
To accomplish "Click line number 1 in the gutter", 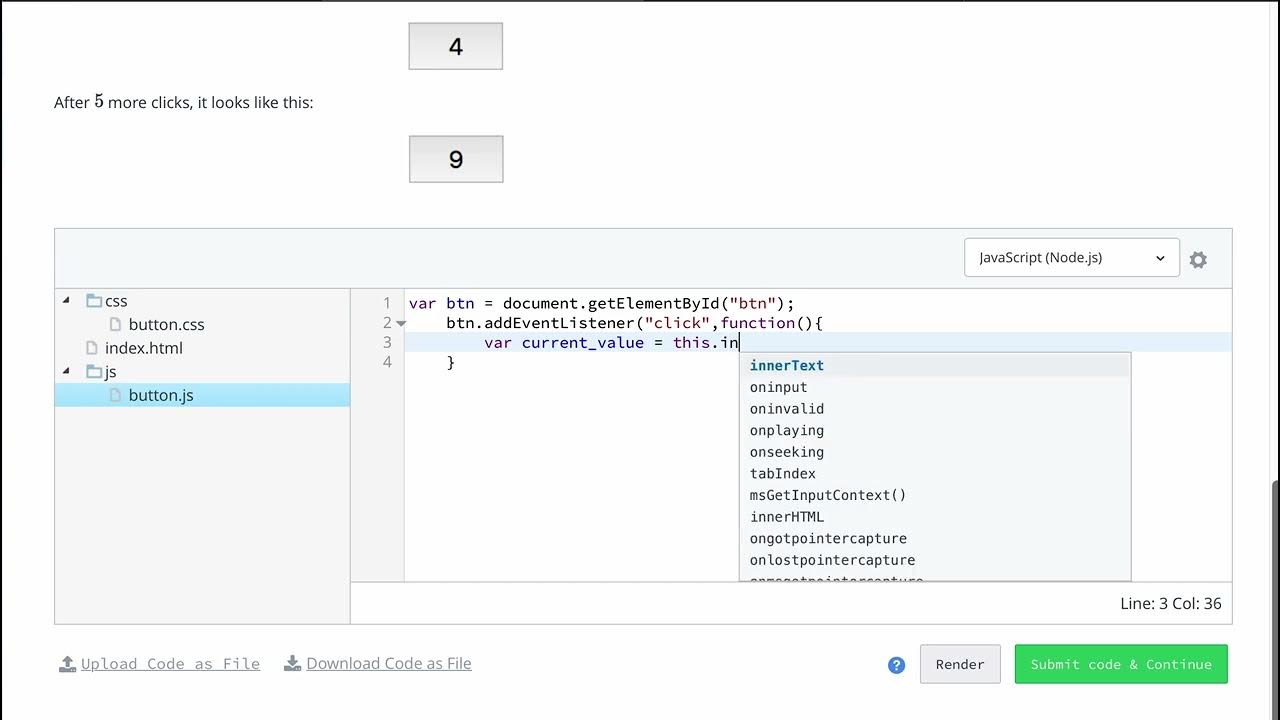I will coord(387,303).
